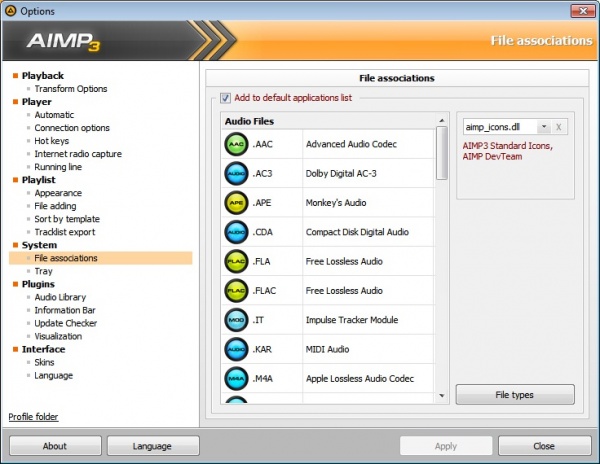Open Tracklist export settings
The width and height of the screenshot is (600, 464).
65,232
